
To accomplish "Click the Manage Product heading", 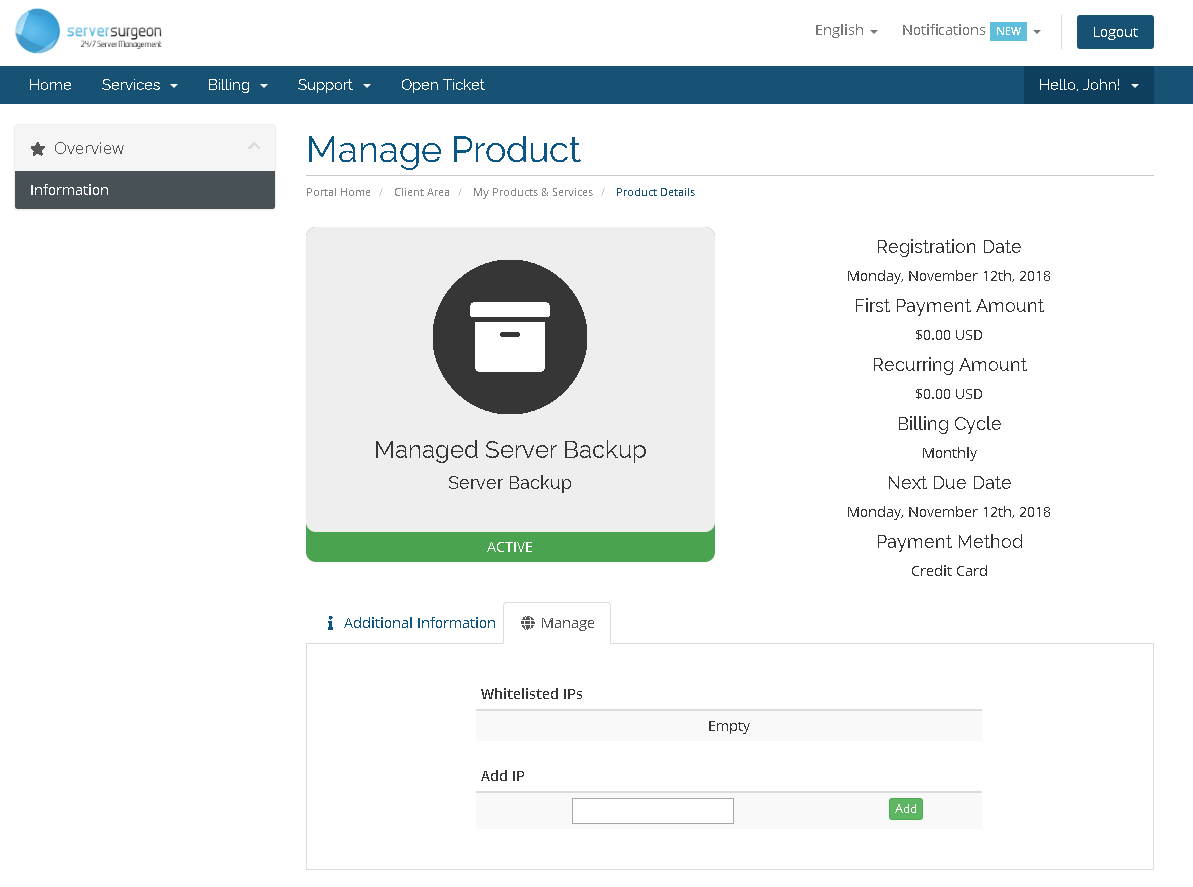I will point(444,150).
